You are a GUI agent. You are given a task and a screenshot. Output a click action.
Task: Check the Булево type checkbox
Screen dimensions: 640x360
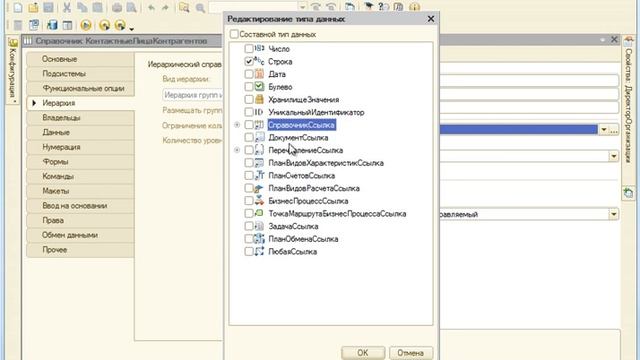tap(249, 87)
